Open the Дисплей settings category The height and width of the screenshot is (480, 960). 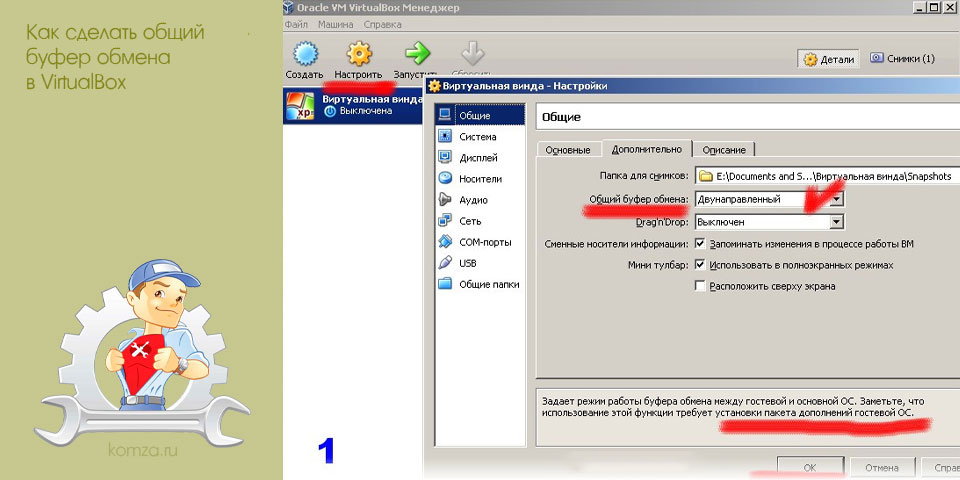pyautogui.click(x=478, y=158)
